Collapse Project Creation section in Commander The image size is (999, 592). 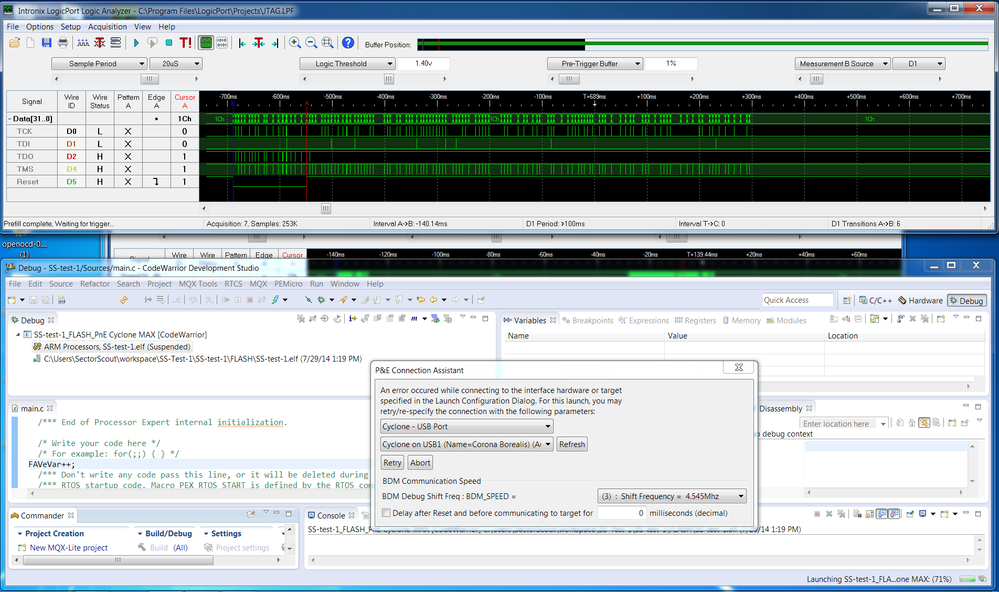coord(20,534)
